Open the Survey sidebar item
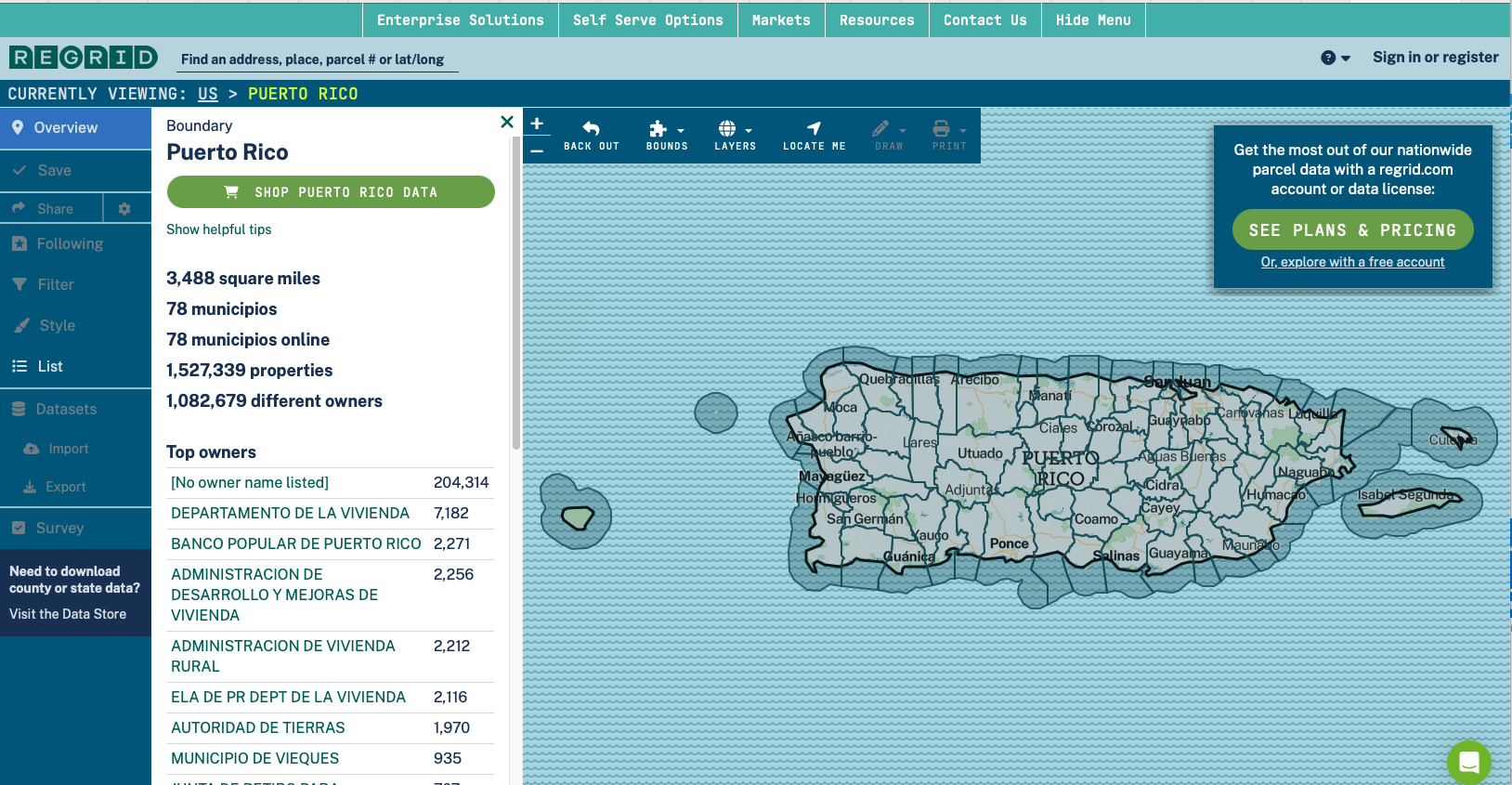This screenshot has height=785, width=1512. coord(75,528)
